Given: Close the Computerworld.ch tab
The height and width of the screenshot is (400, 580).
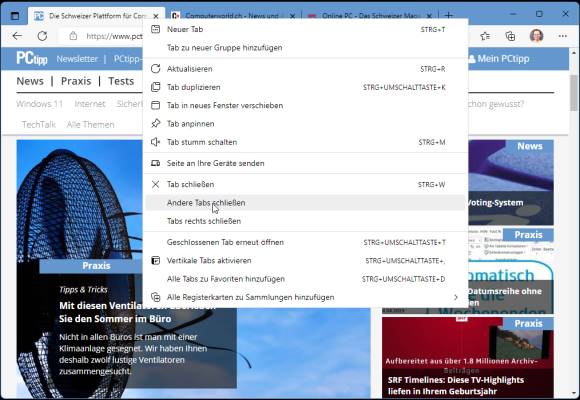Looking at the screenshot, I should coord(292,16).
